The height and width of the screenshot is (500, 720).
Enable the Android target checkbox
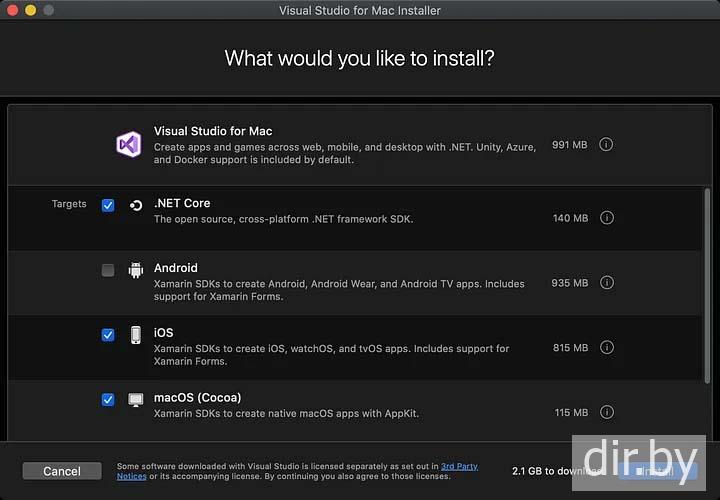[108, 270]
